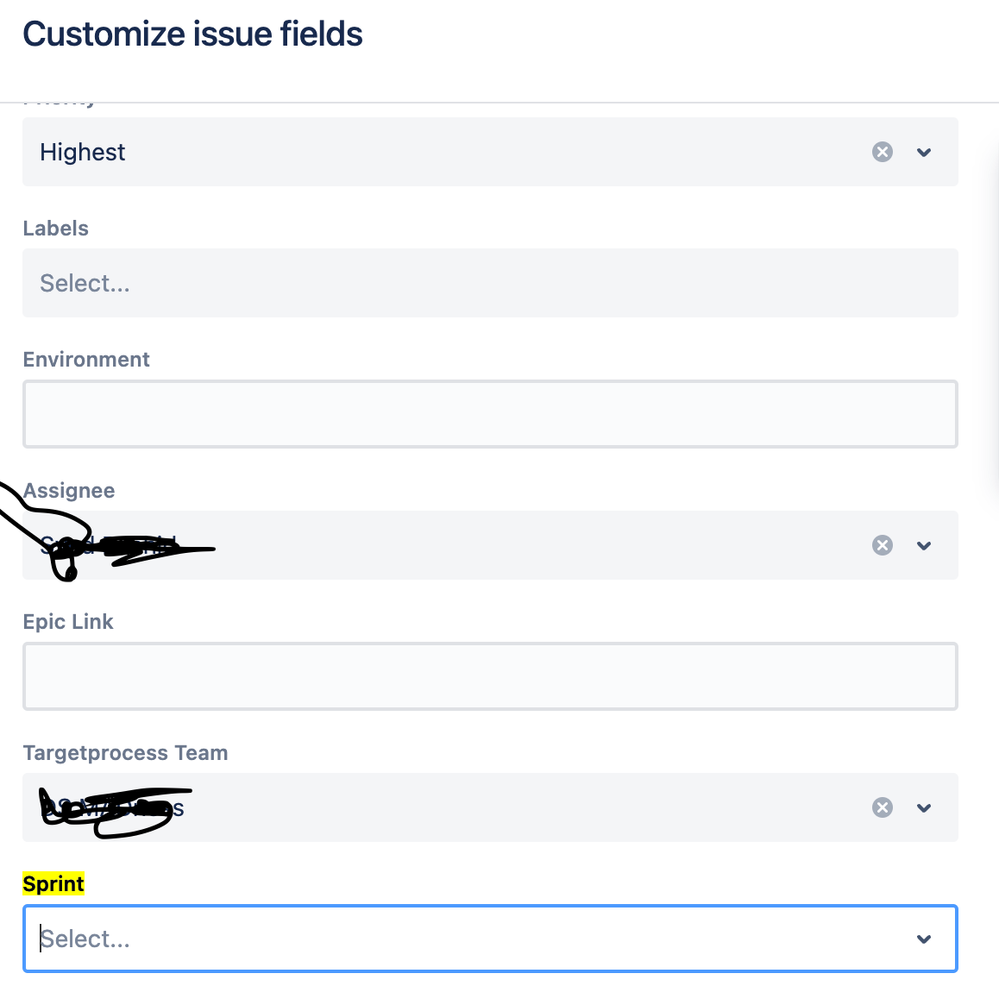Click the Epic Link label
The image size is (999, 992).
[x=68, y=622]
